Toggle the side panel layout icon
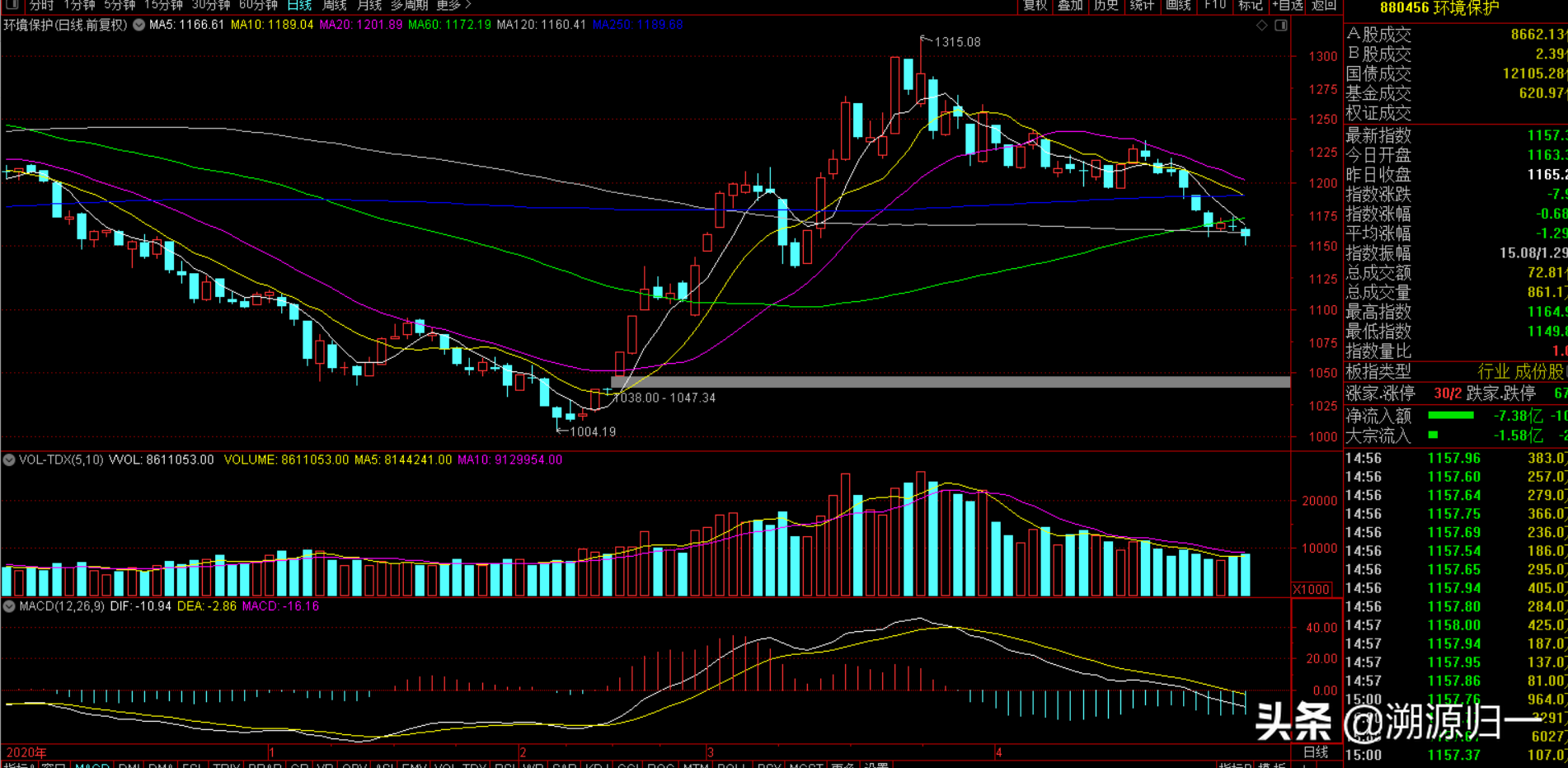This screenshot has height=768, width=1568. tap(1281, 26)
